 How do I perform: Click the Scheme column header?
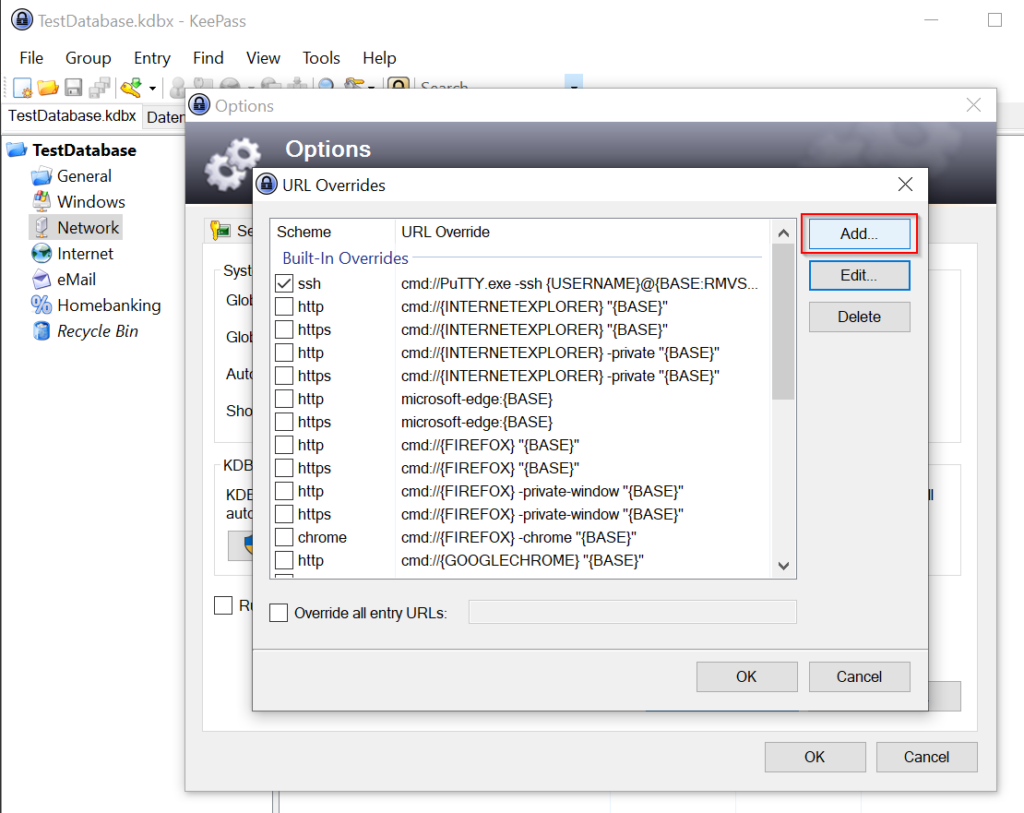click(x=332, y=232)
